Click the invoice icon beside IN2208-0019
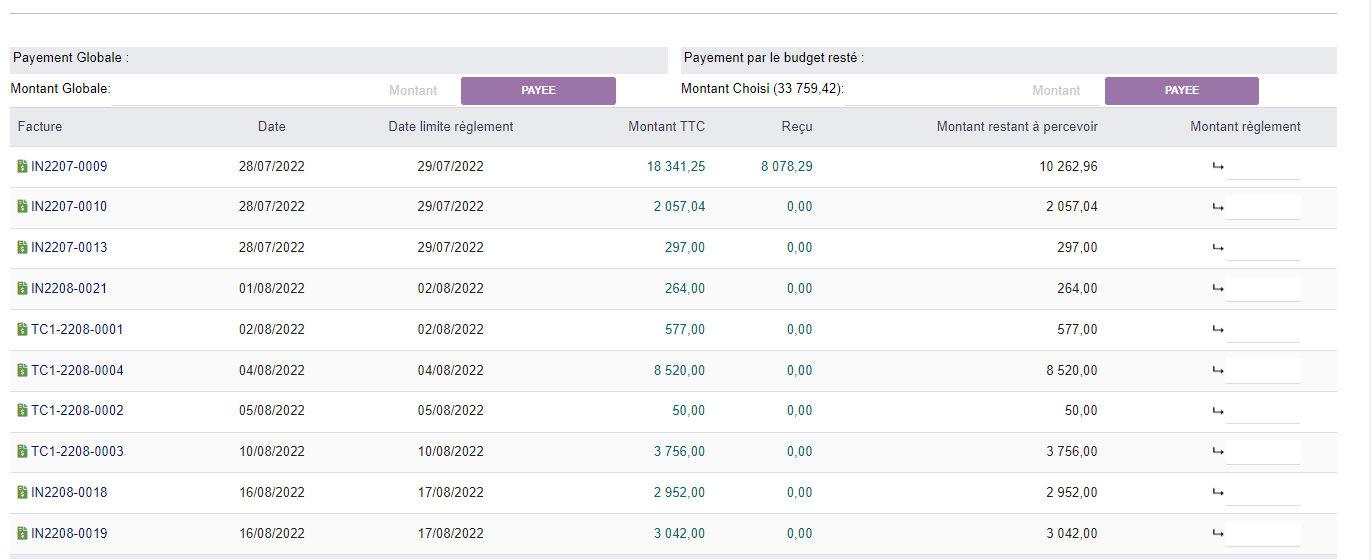Viewport: 1371px width, 559px height. coord(22,533)
